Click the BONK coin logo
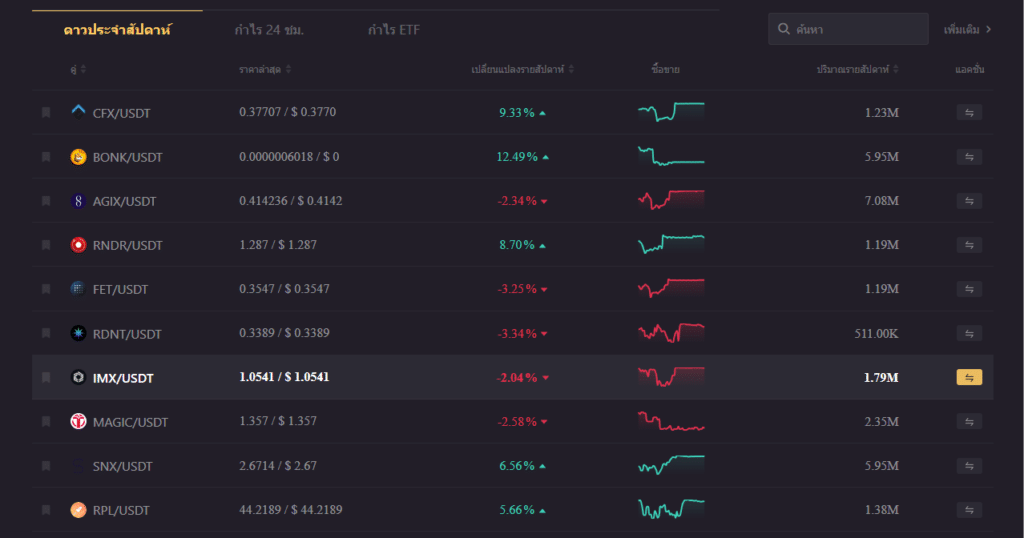 pos(78,157)
